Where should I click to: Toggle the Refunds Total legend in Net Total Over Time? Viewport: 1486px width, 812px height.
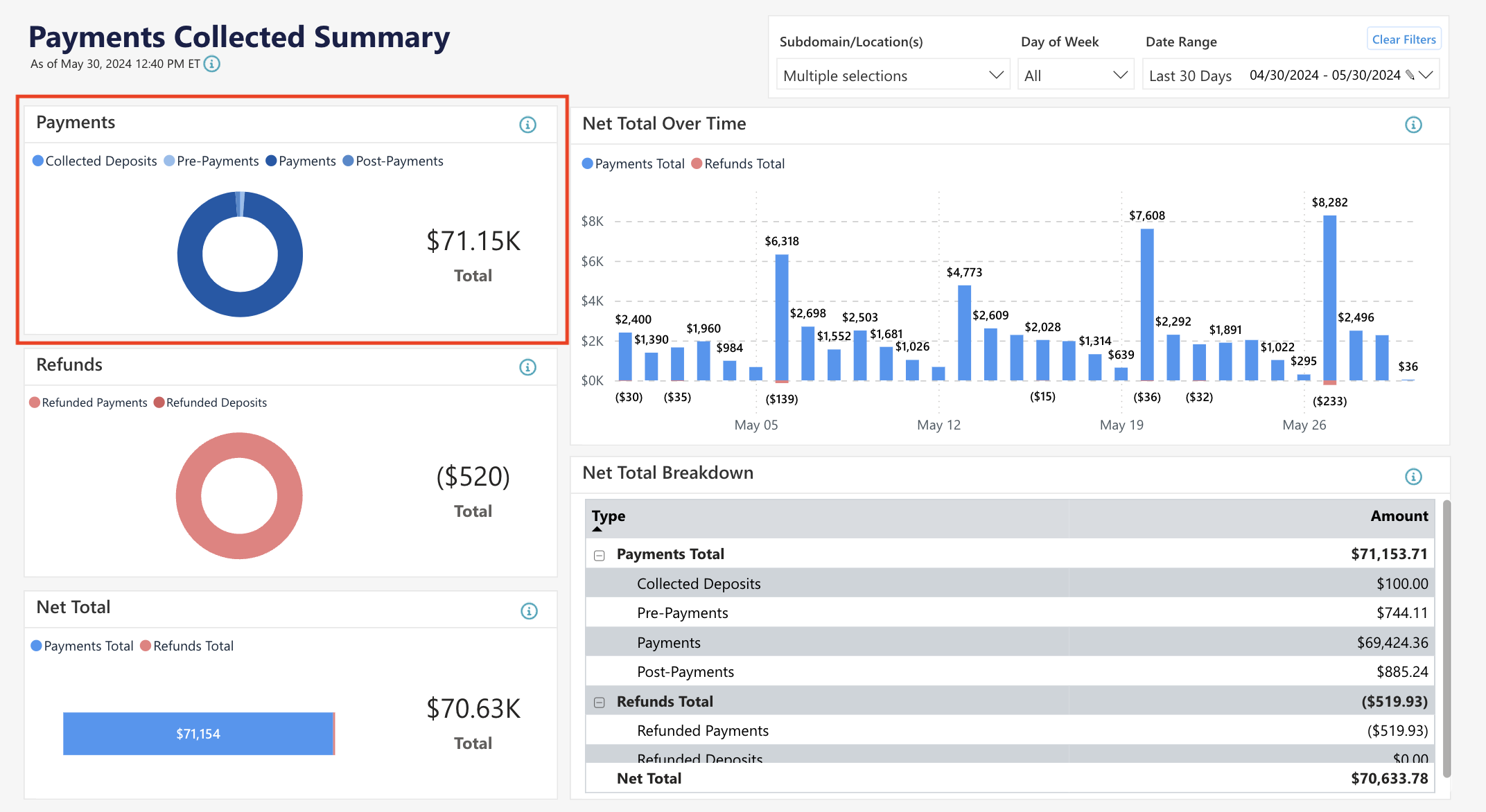click(x=739, y=164)
